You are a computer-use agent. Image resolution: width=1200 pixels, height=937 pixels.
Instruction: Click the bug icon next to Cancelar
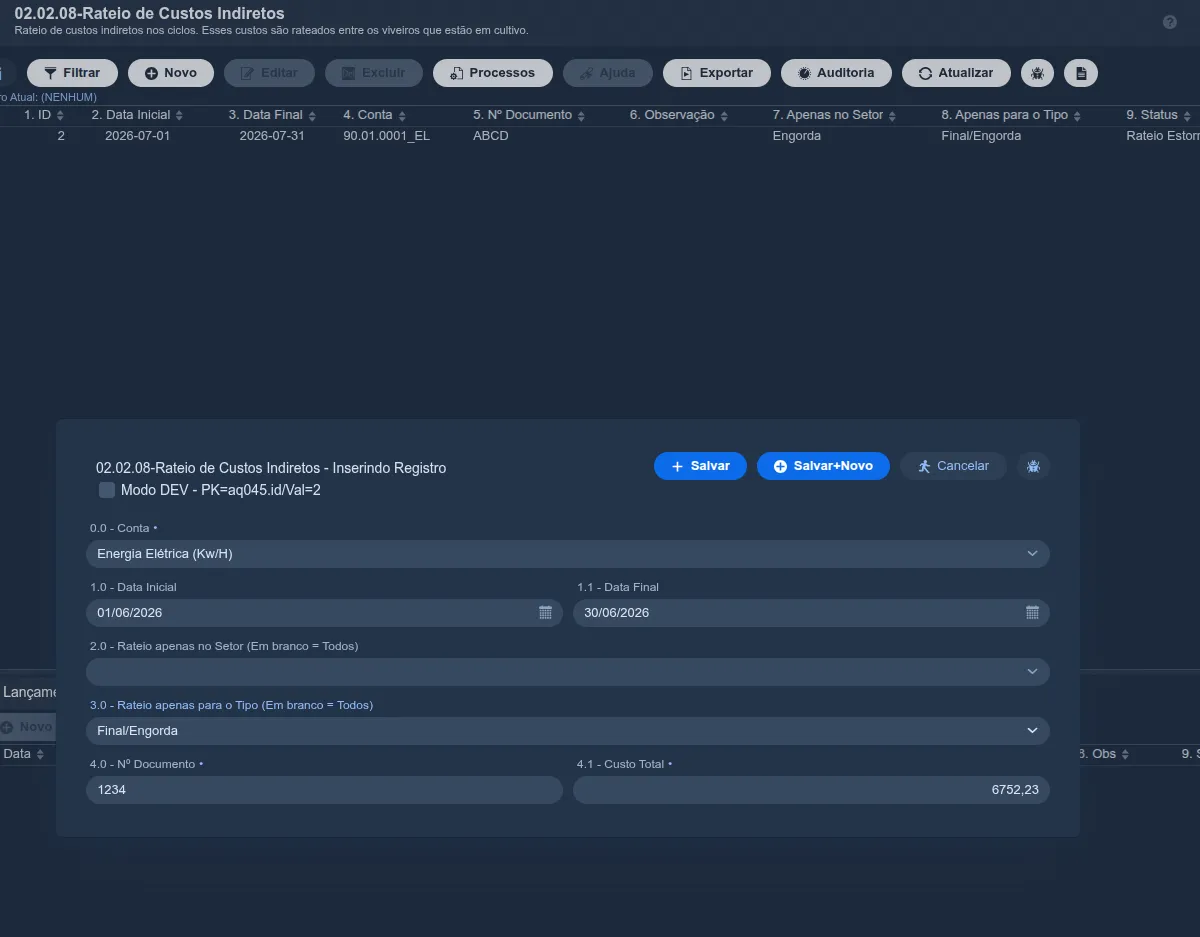click(x=1034, y=466)
